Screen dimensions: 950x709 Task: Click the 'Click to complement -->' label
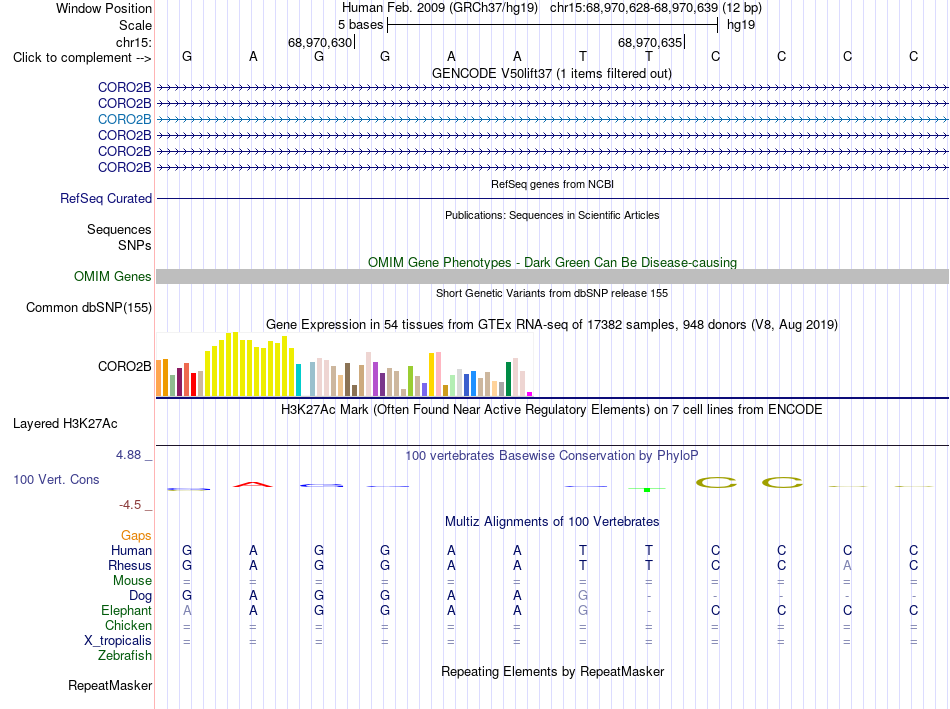(x=82, y=58)
